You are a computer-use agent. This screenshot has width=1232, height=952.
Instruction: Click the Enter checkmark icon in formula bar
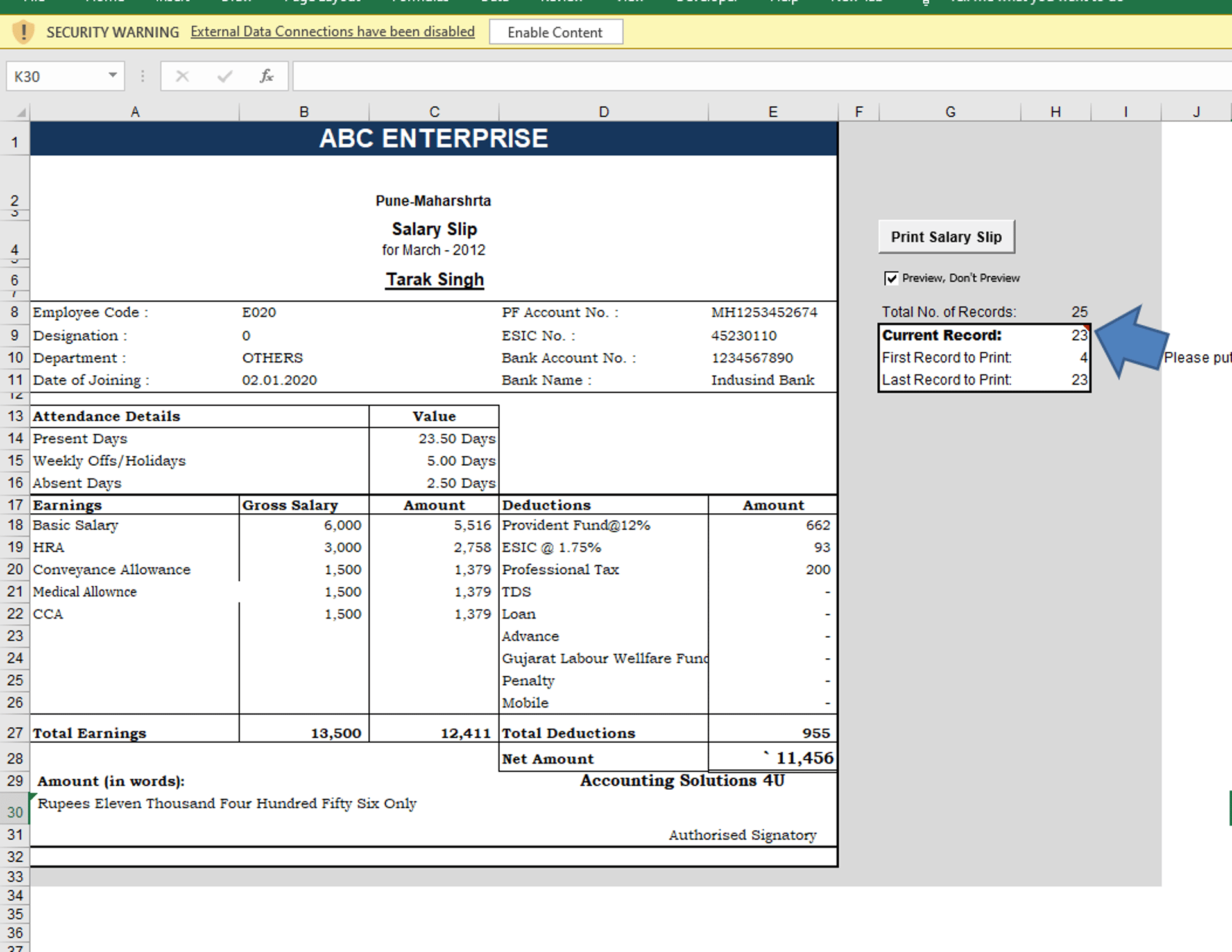pos(225,76)
